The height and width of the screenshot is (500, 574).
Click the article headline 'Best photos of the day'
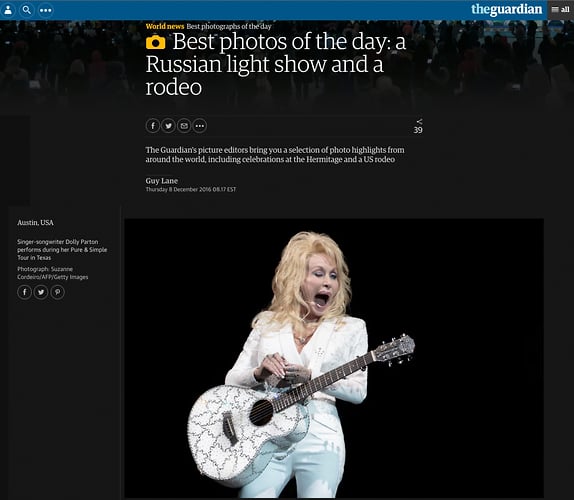point(276,64)
